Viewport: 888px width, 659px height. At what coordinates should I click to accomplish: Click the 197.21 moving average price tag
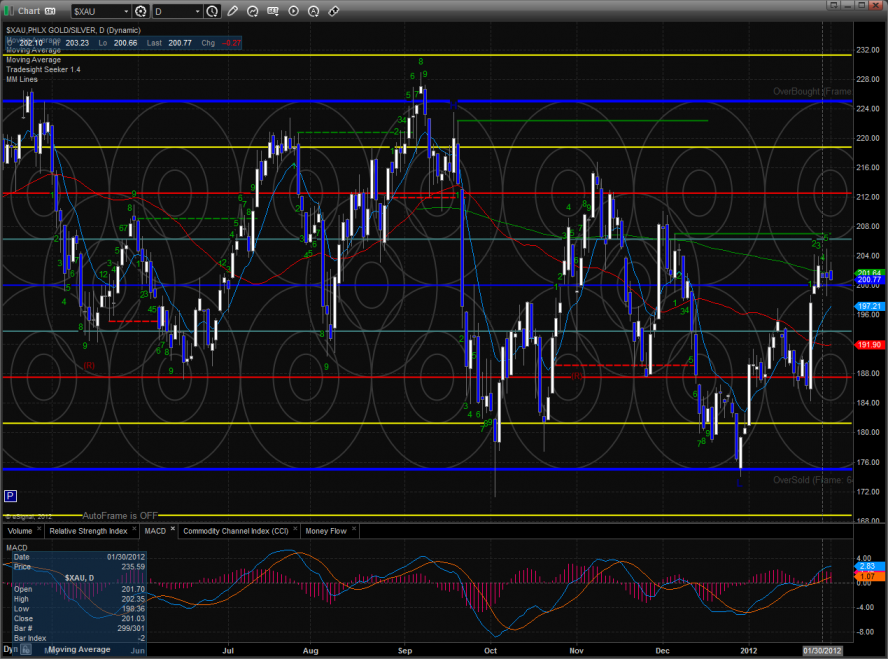click(x=869, y=306)
